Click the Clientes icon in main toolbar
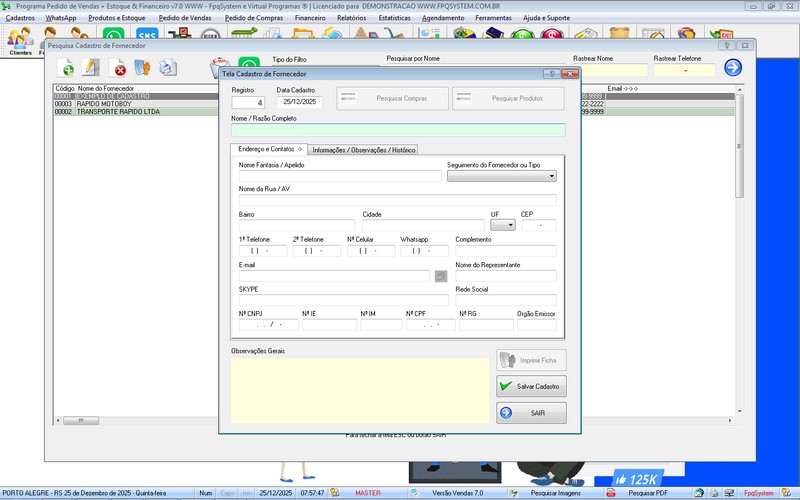Image resolution: width=800 pixels, height=500 pixels. [x=19, y=38]
